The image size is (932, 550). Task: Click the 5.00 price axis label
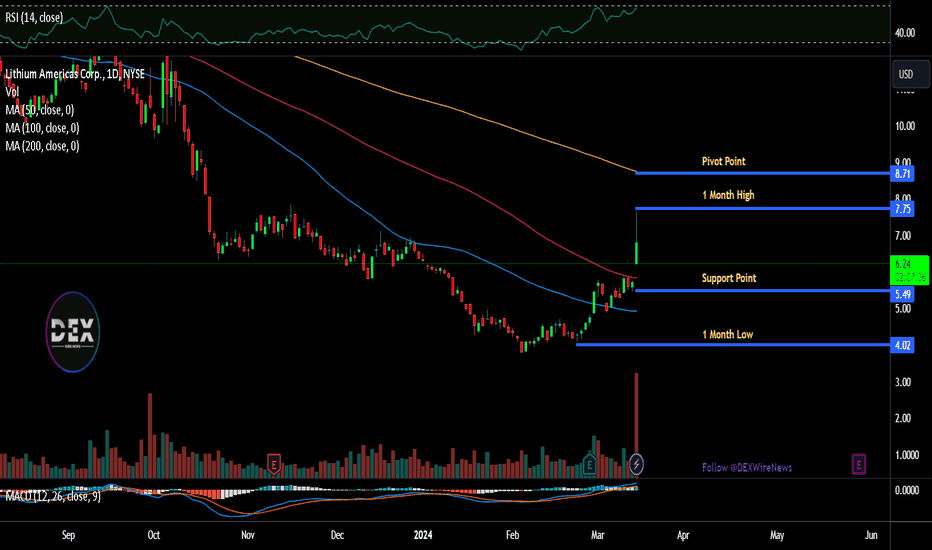pos(903,309)
